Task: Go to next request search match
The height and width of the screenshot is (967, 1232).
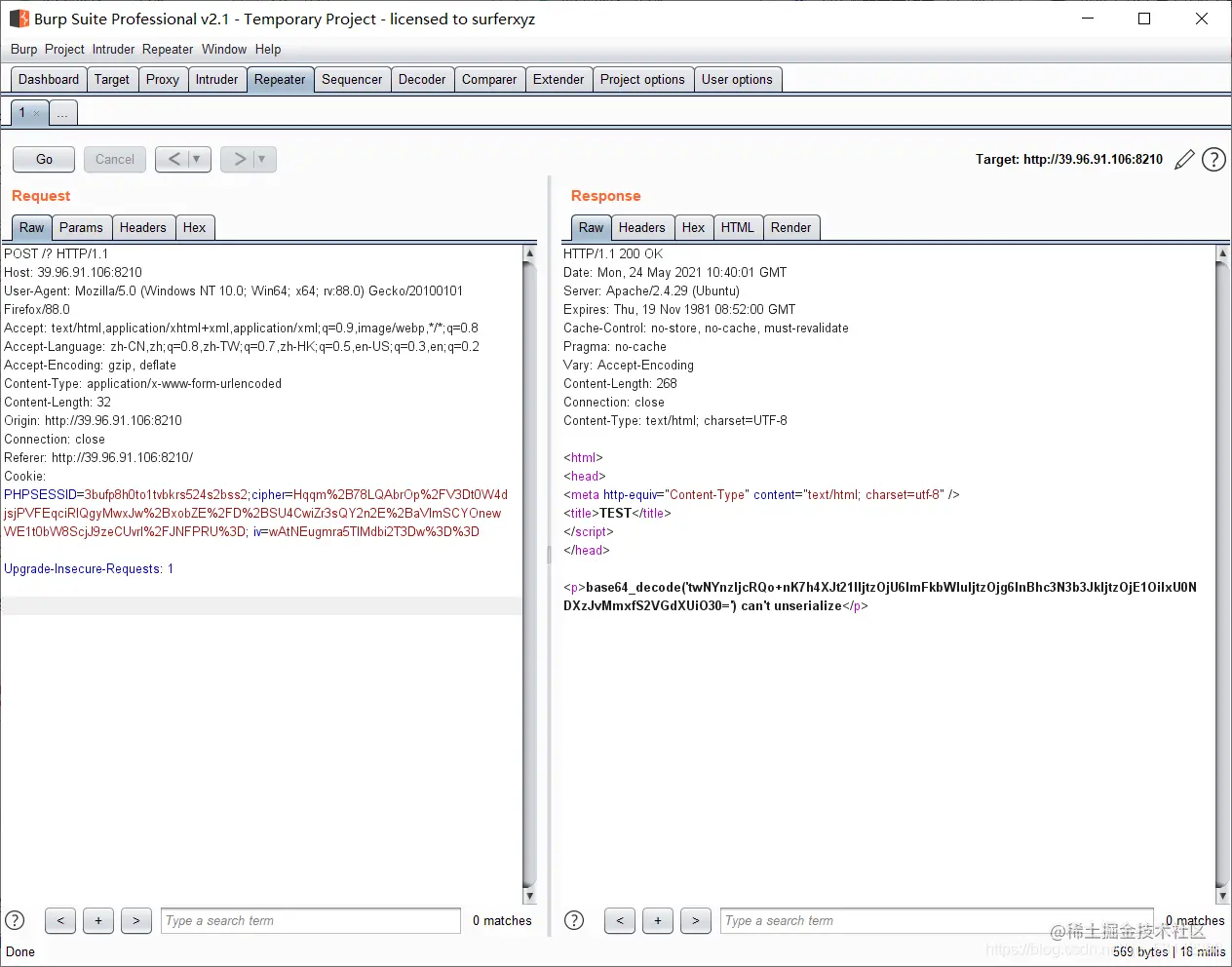Action: (x=136, y=920)
